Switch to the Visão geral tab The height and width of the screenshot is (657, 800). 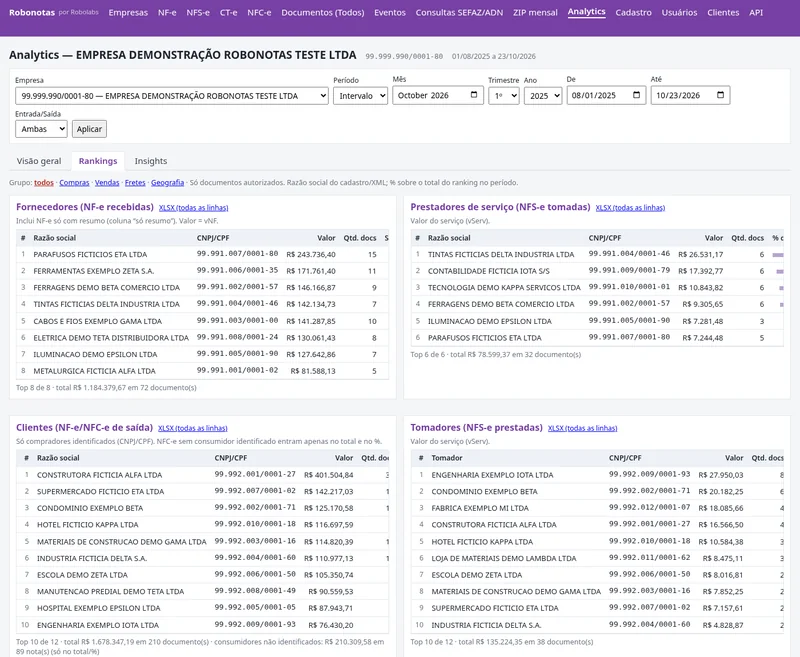(39, 161)
